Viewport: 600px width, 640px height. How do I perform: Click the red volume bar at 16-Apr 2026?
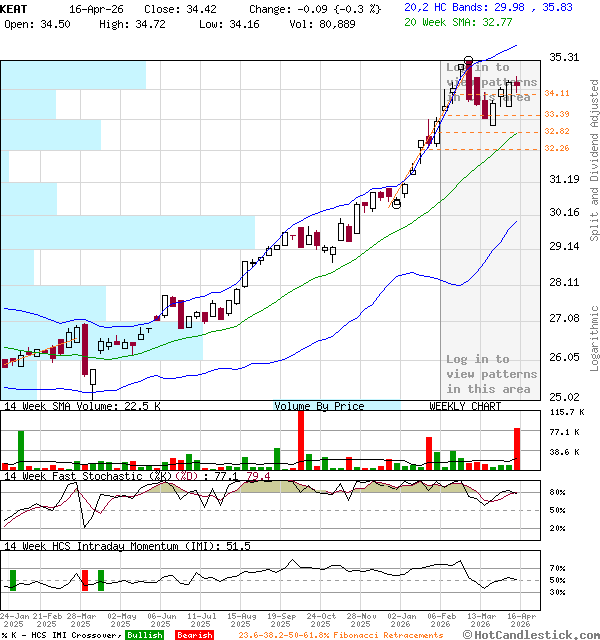[x=517, y=448]
